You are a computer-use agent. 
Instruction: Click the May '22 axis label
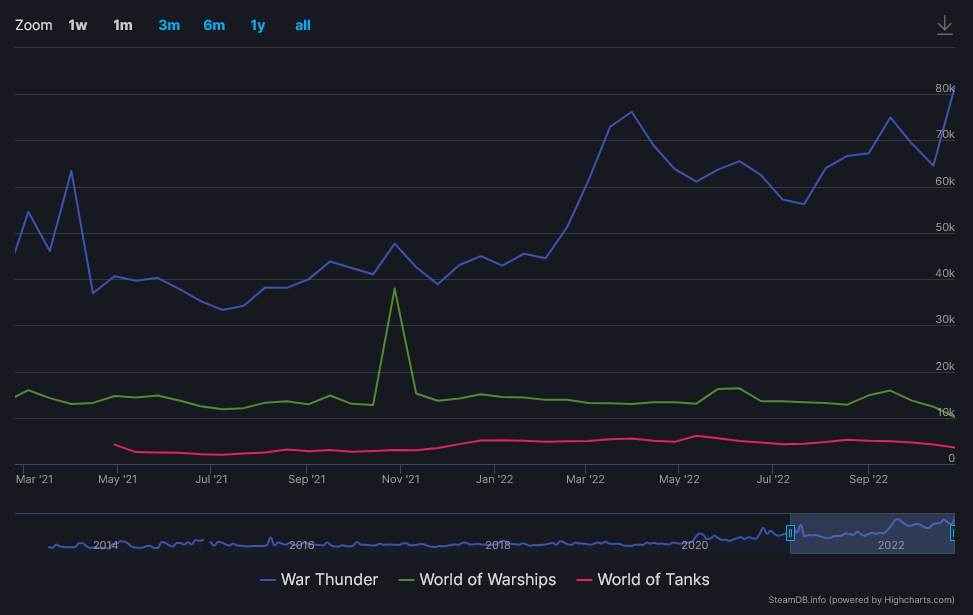pyautogui.click(x=679, y=479)
